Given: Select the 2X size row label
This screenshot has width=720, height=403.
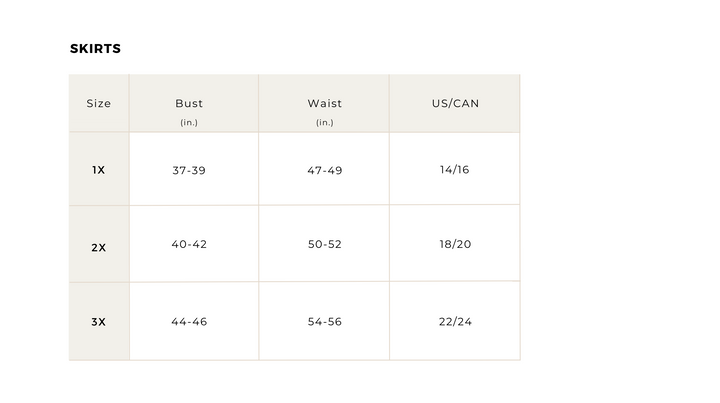Looking at the screenshot, I should [99, 246].
